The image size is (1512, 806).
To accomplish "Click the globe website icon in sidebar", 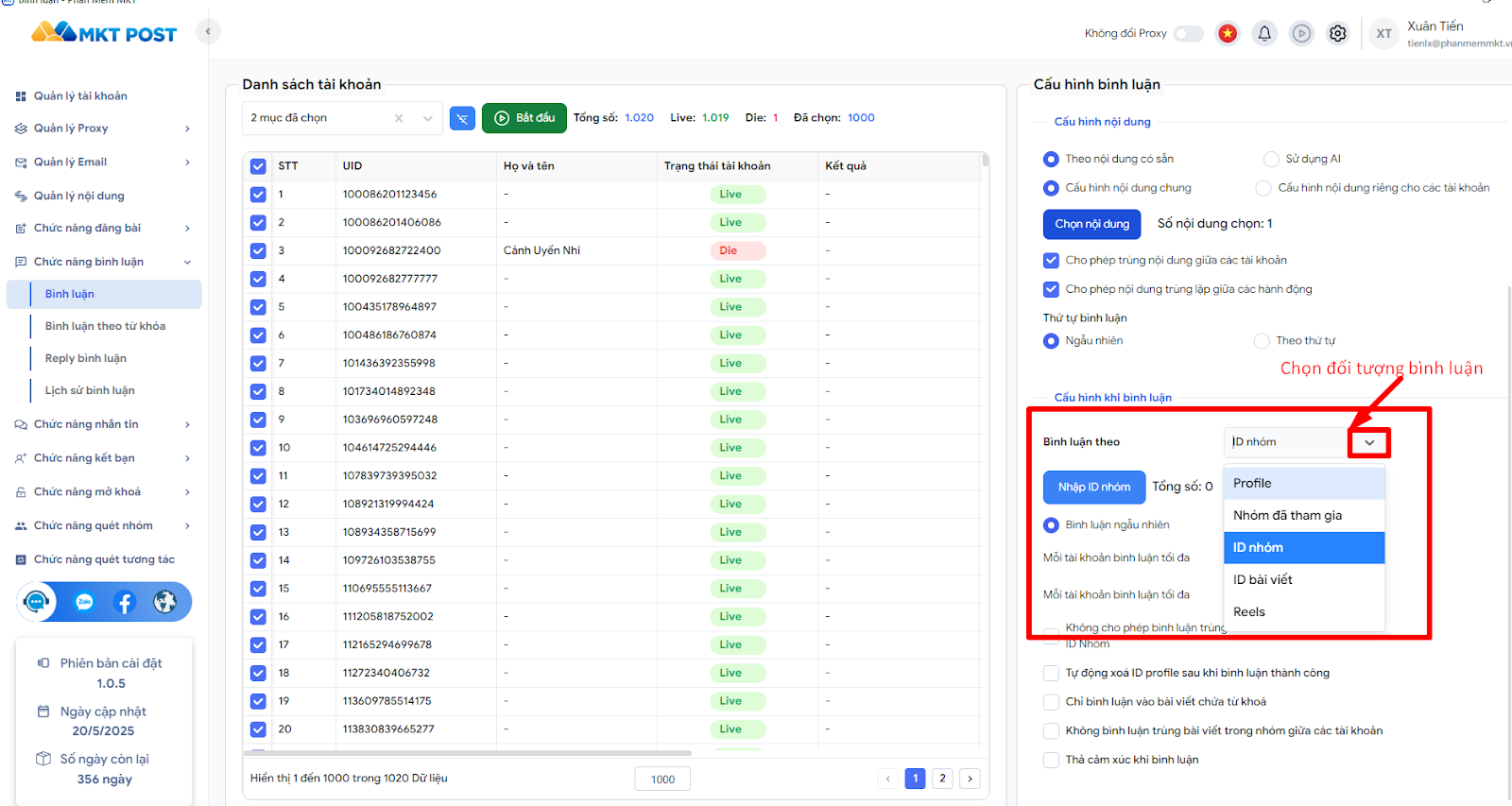I will click(165, 602).
